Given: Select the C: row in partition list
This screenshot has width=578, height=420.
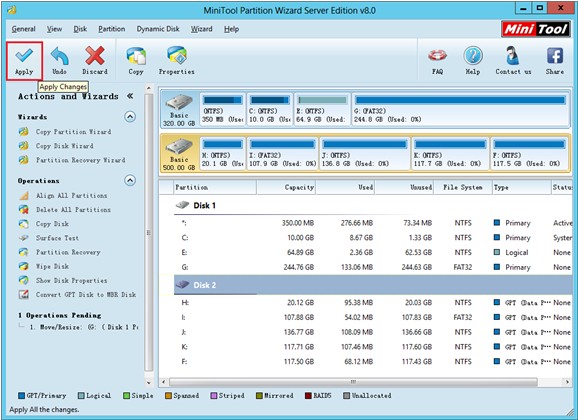Looking at the screenshot, I should click(x=373, y=238).
